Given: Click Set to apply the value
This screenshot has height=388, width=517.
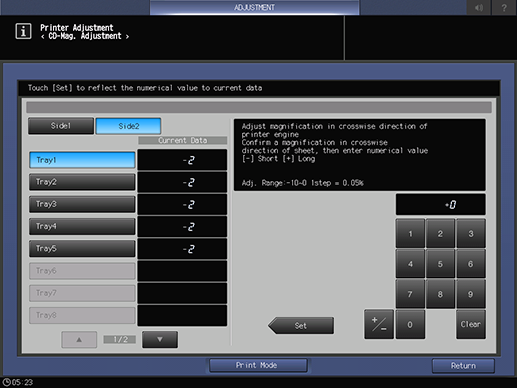Looking at the screenshot, I should coord(301,325).
